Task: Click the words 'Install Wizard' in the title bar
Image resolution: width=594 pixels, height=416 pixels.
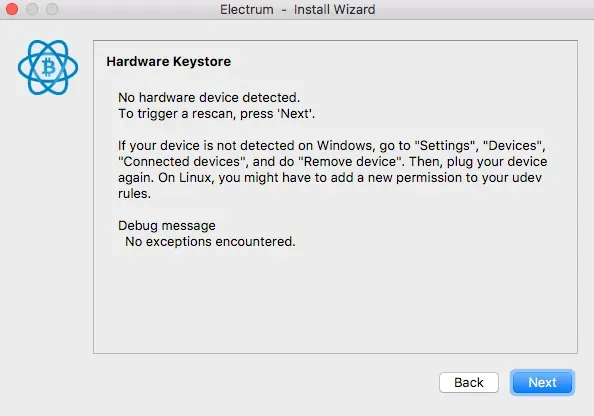Action: click(x=335, y=9)
